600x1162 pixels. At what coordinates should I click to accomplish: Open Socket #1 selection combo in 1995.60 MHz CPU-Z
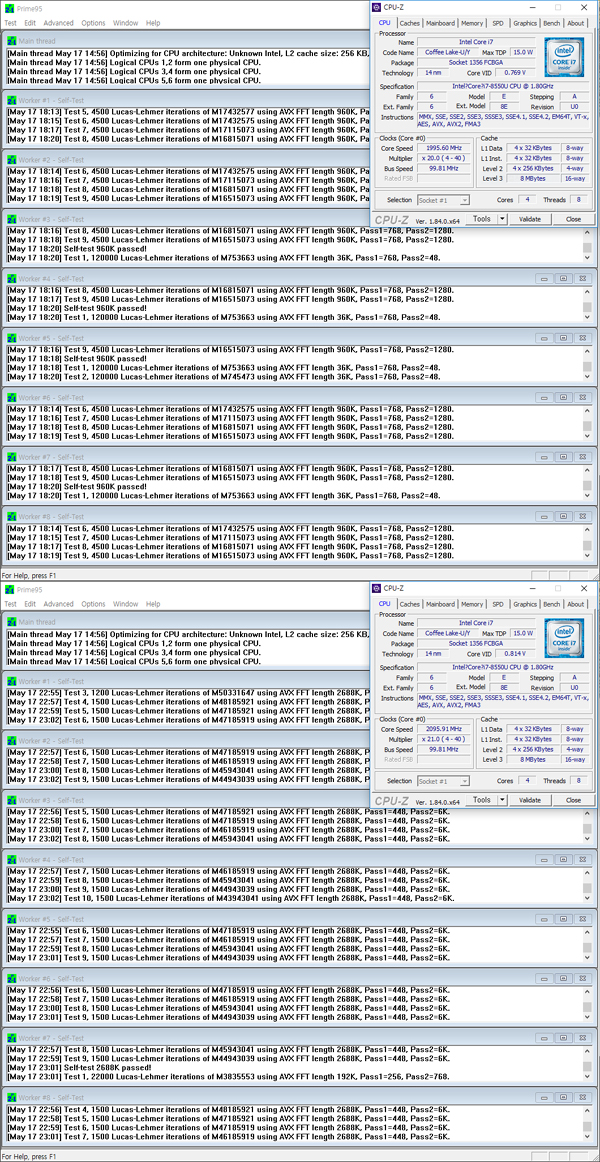tap(443, 200)
